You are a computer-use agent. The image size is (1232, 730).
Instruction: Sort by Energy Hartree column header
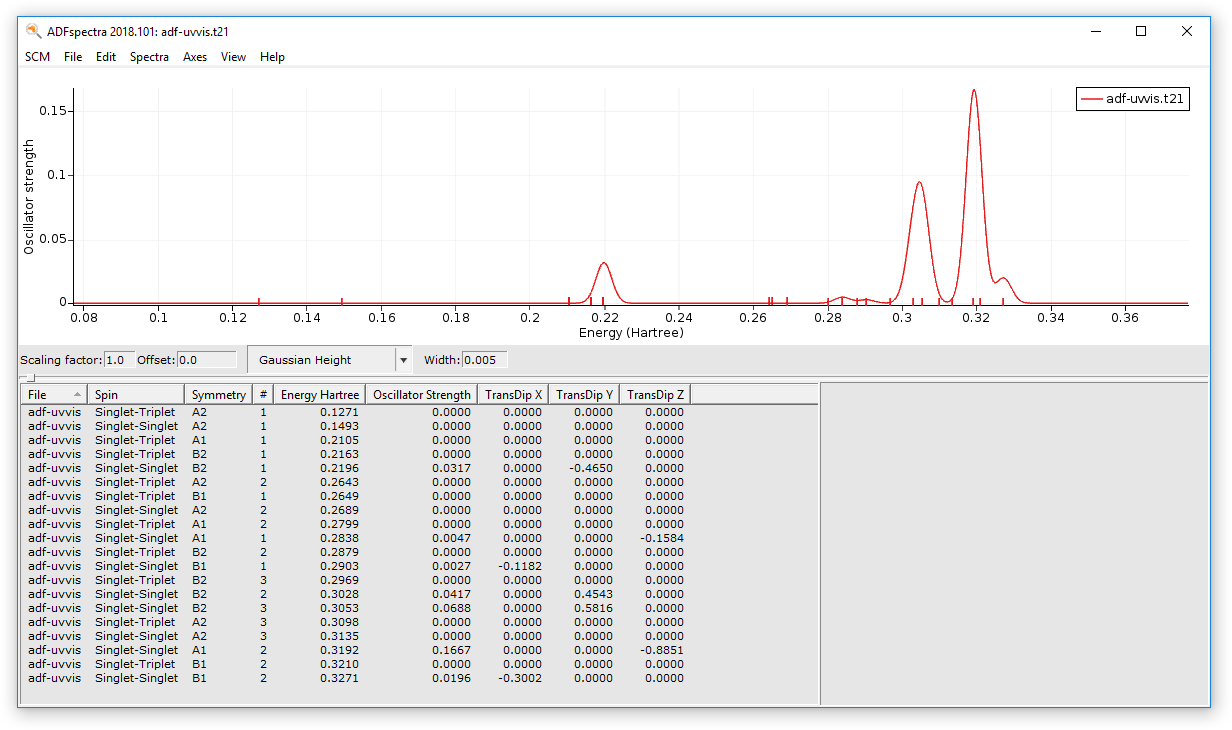click(x=320, y=395)
